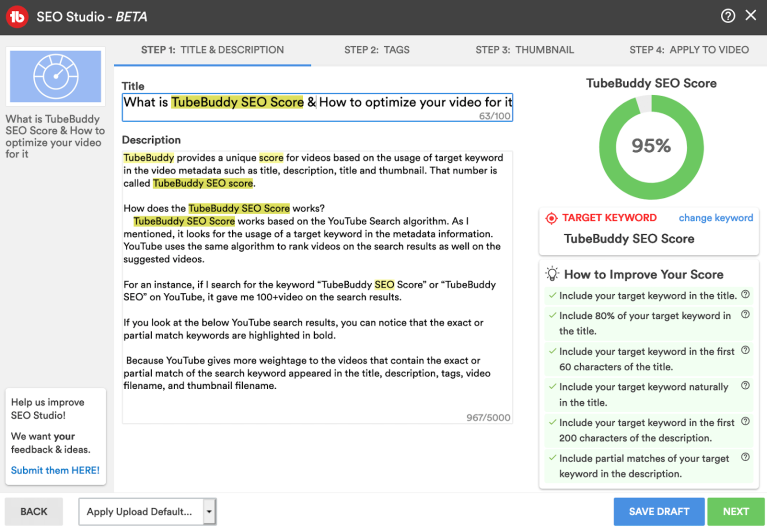
Task: Click checkmark of 'Include your target keyword in the title'
Action: click(x=552, y=296)
